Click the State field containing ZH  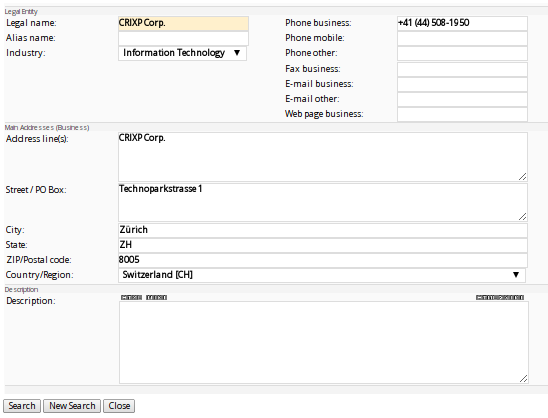pyautogui.click(x=323, y=245)
